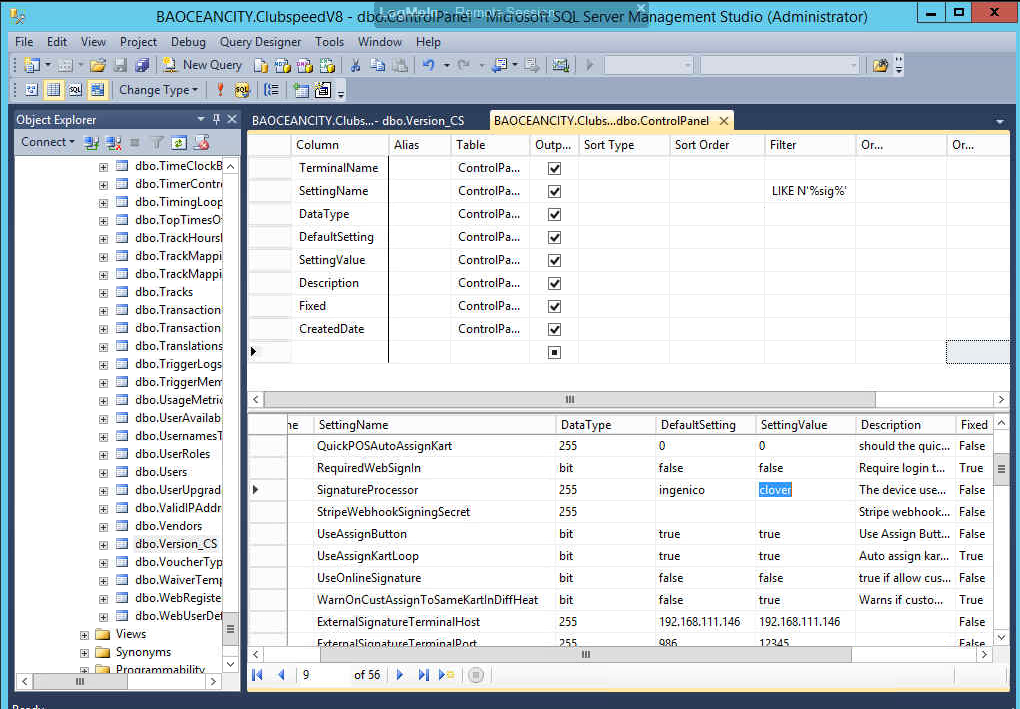Switch to the dbo.Version_CS tab
The width and height of the screenshot is (1020, 709).
tap(358, 121)
